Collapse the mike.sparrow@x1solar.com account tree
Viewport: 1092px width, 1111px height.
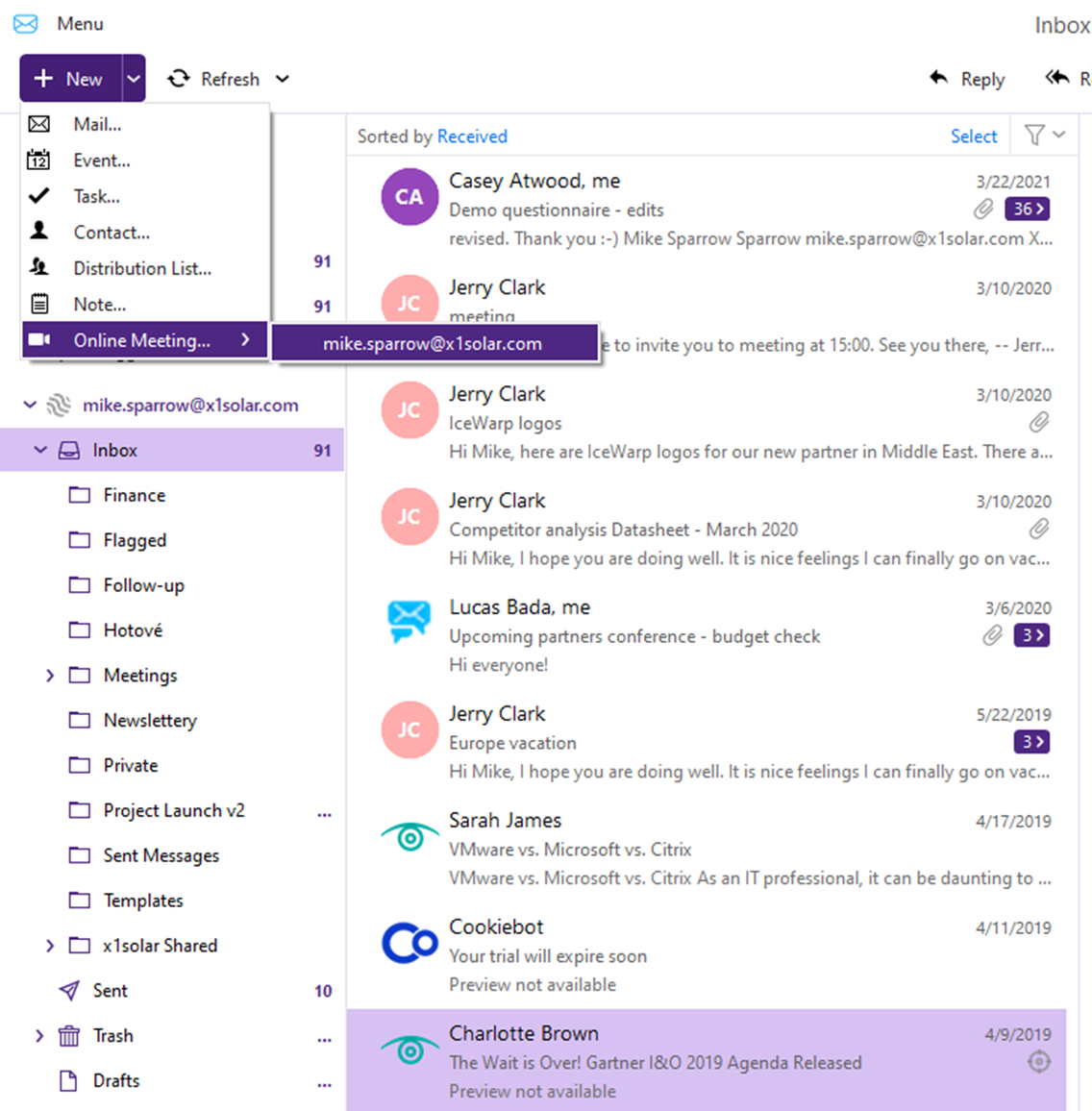(30, 405)
